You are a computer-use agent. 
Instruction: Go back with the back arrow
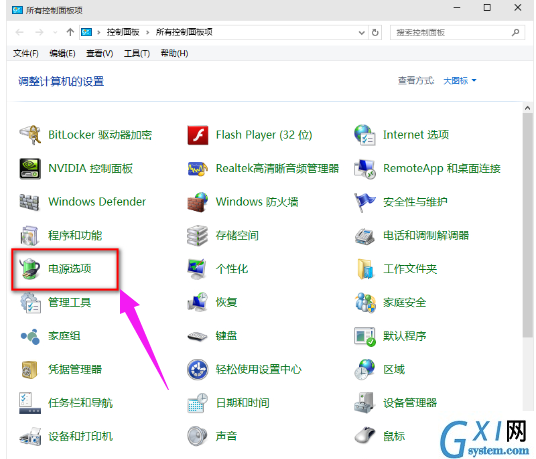click(19, 32)
